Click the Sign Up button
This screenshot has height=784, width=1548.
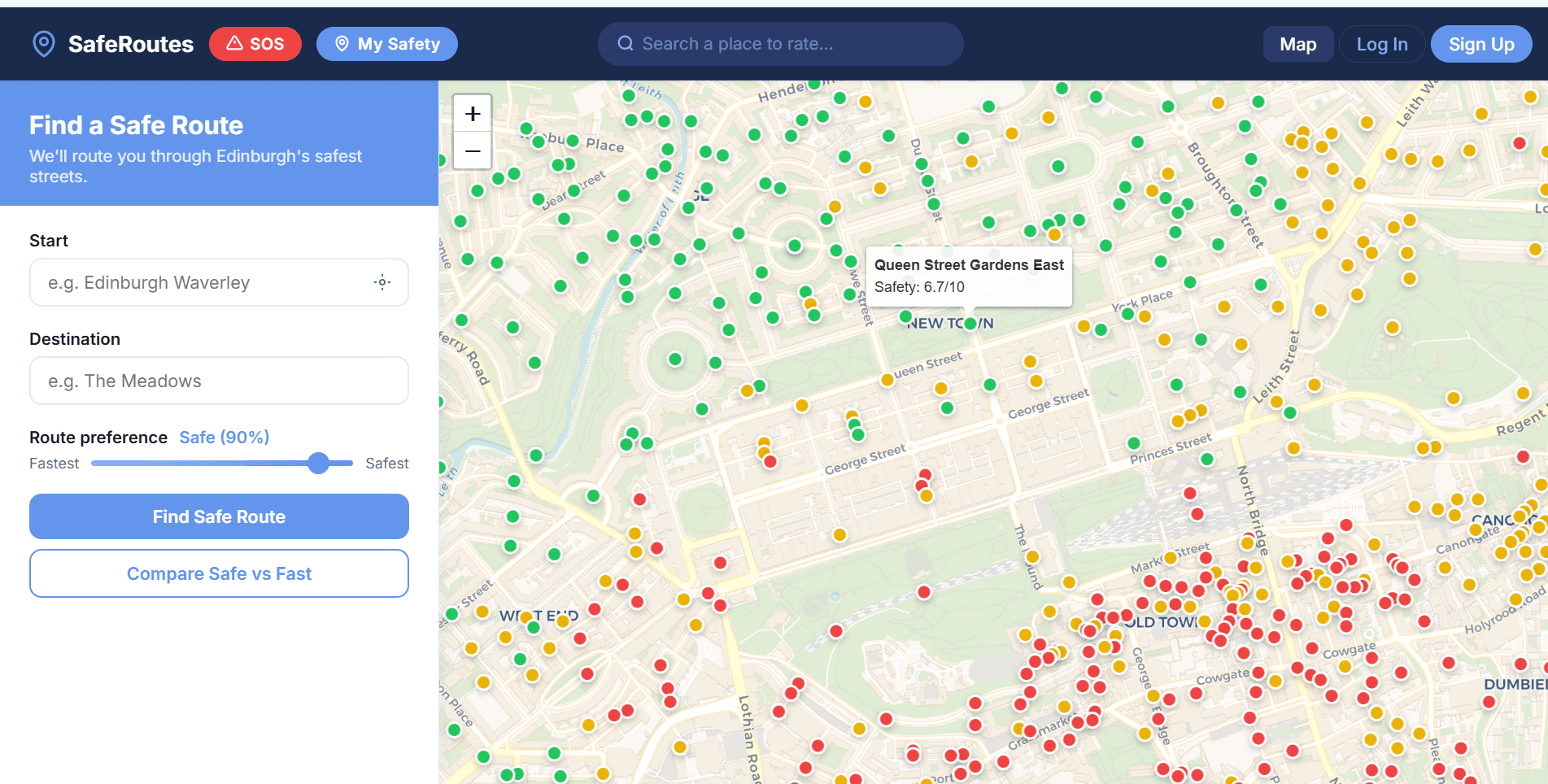coord(1481,44)
